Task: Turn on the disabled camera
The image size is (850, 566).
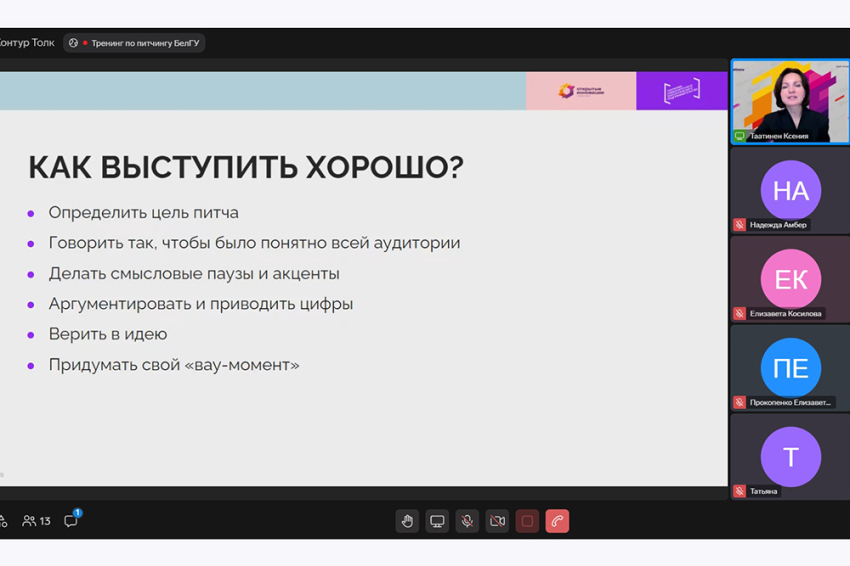Action: tap(497, 521)
